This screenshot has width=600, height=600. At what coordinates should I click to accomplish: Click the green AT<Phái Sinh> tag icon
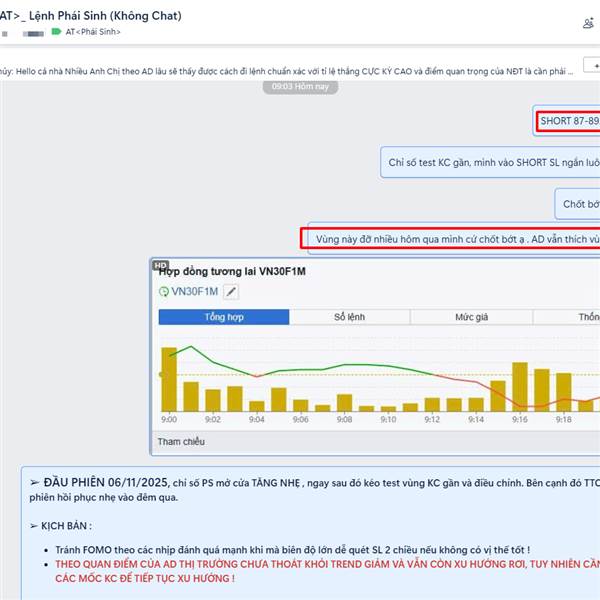pos(56,31)
